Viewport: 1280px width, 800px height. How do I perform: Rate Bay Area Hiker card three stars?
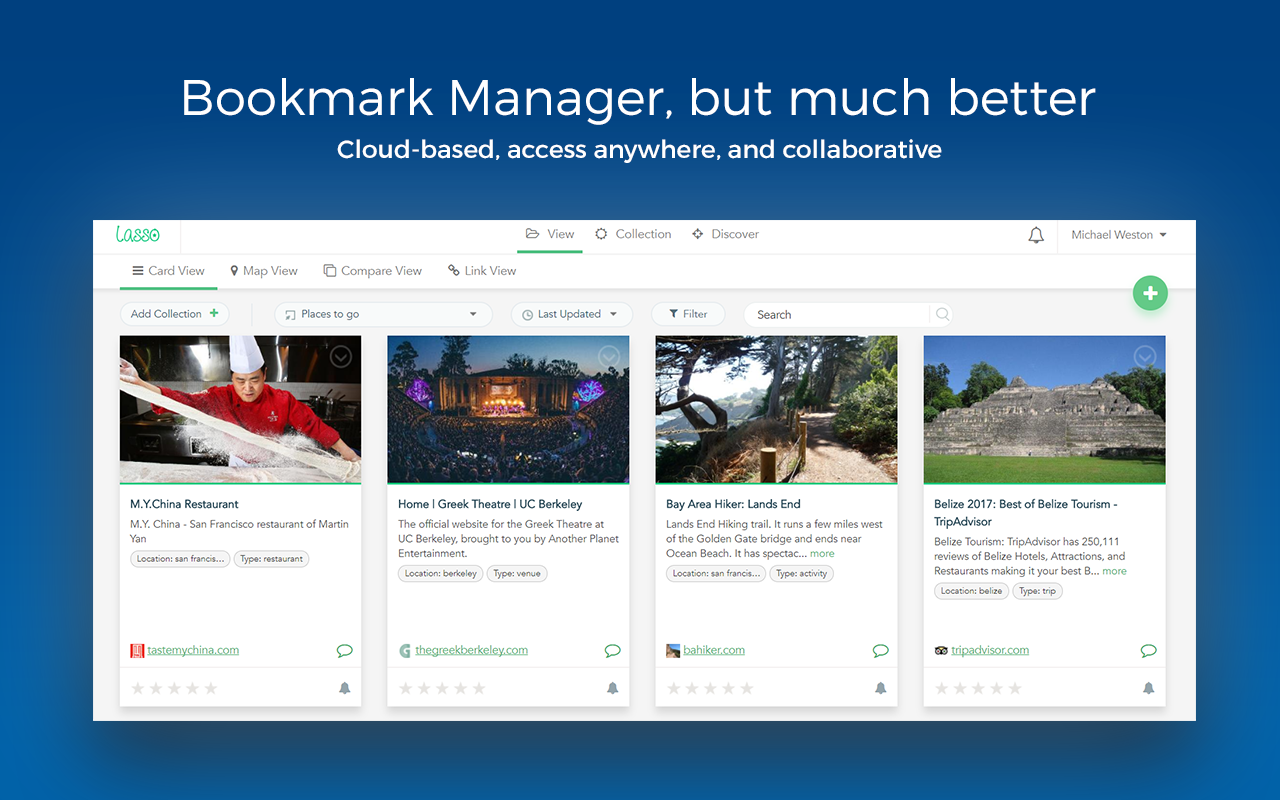click(711, 688)
